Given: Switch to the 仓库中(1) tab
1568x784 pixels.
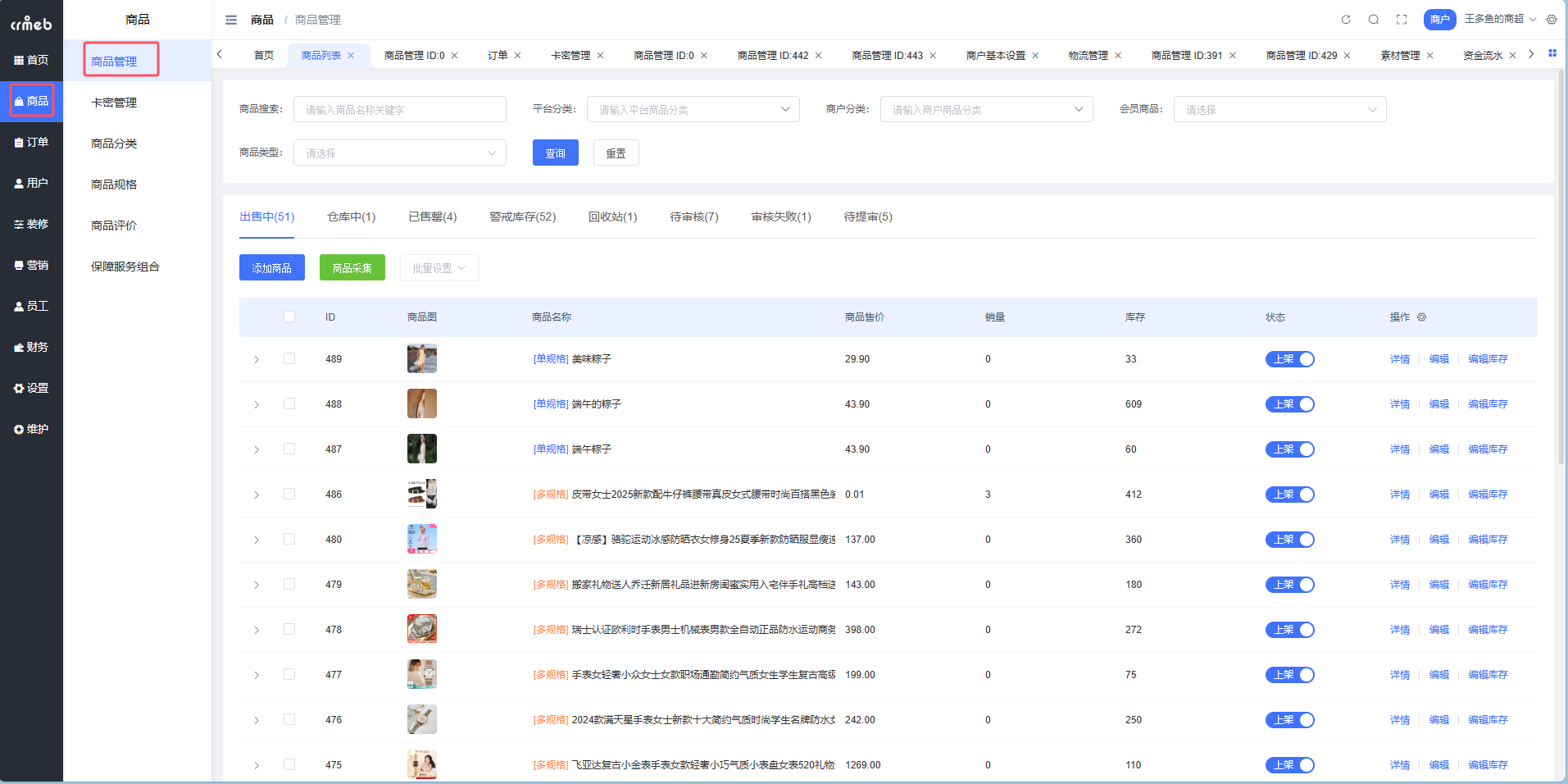Looking at the screenshot, I should tap(352, 217).
